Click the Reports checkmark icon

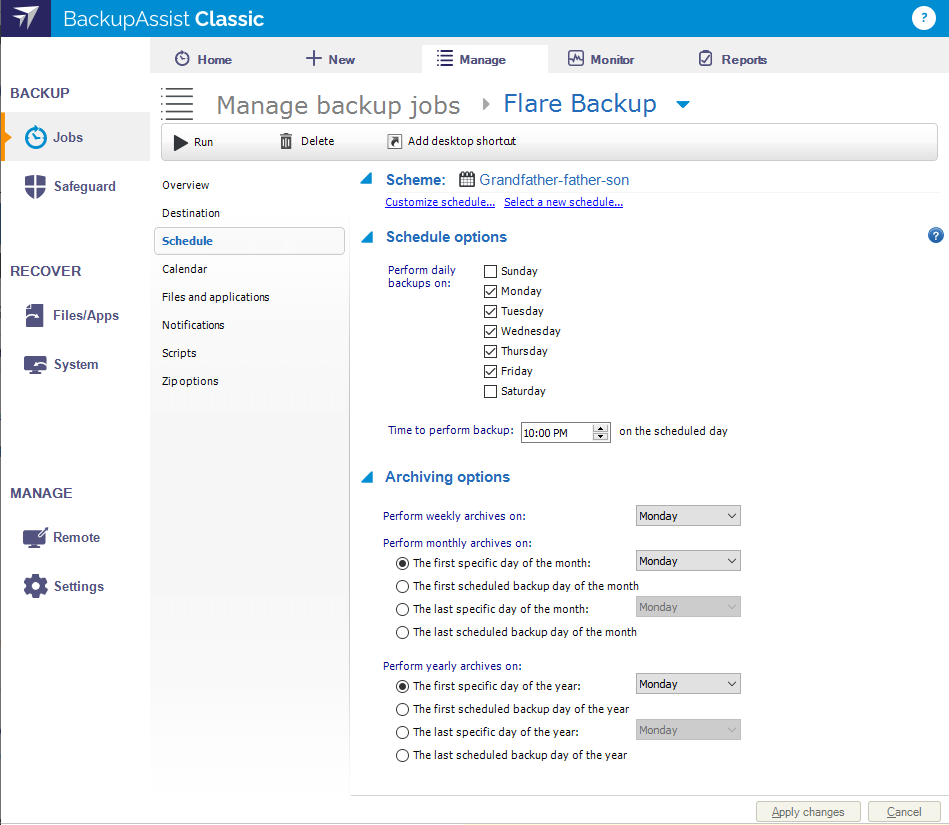(706, 59)
